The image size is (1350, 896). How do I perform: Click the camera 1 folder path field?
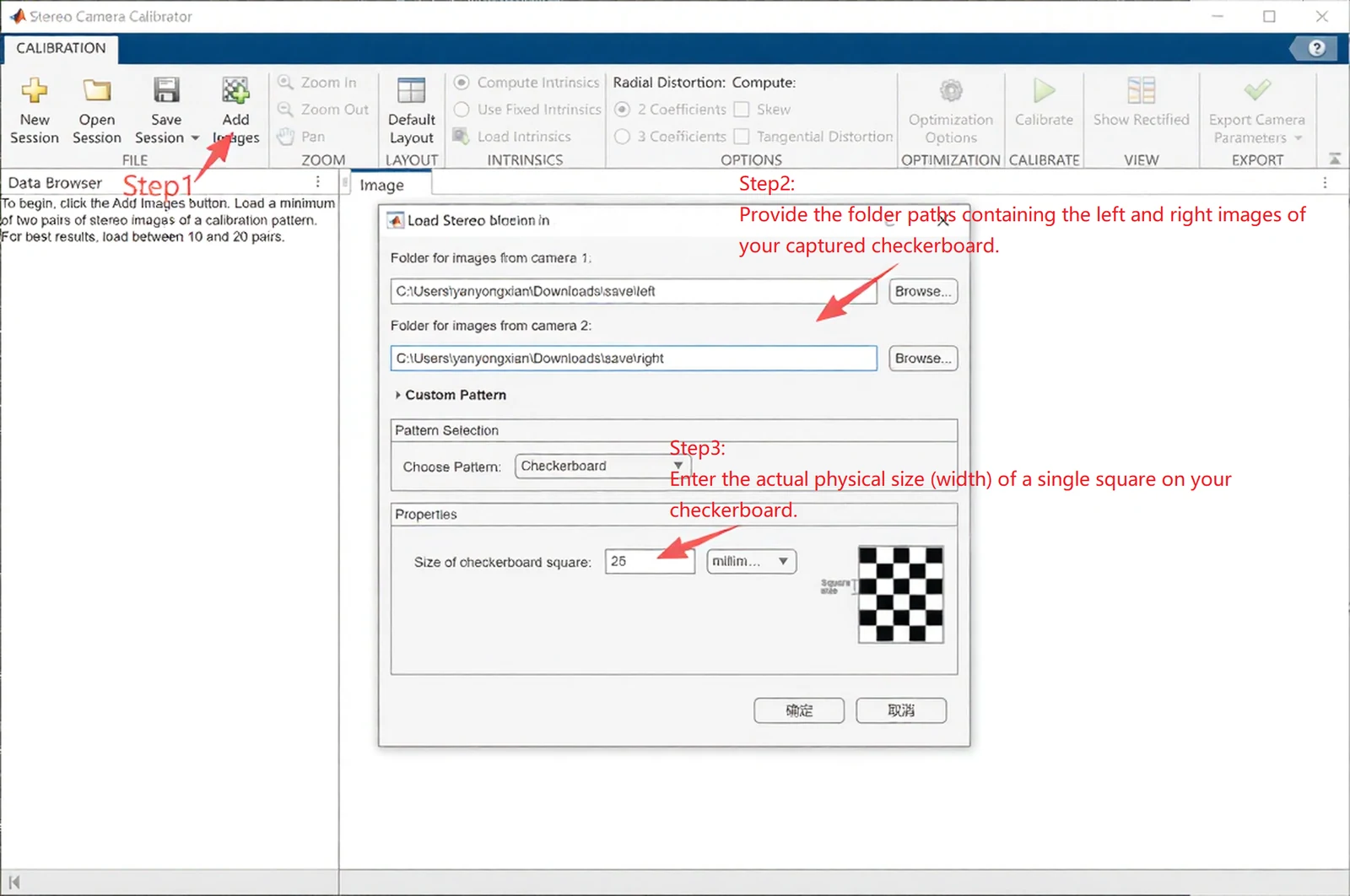[634, 291]
